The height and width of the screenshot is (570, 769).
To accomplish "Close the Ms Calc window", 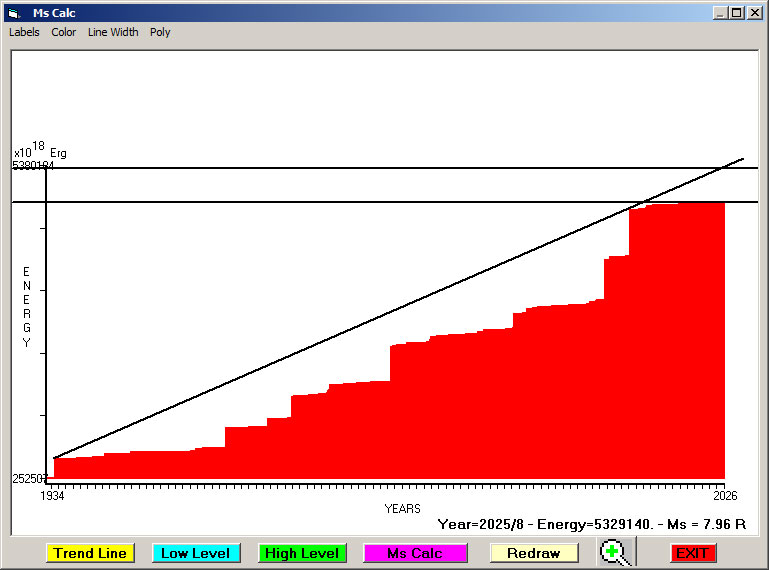I will pyautogui.click(x=754, y=13).
